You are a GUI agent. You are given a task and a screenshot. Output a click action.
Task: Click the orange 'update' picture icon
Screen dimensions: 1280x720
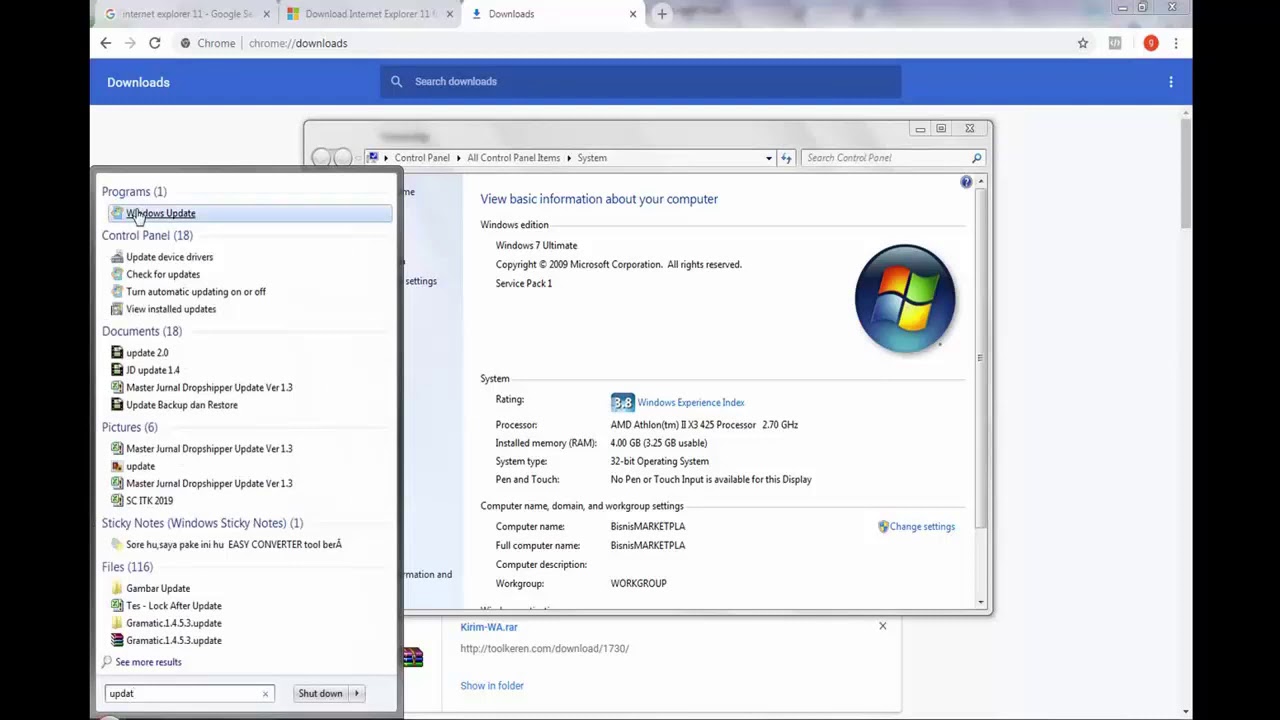[117, 466]
